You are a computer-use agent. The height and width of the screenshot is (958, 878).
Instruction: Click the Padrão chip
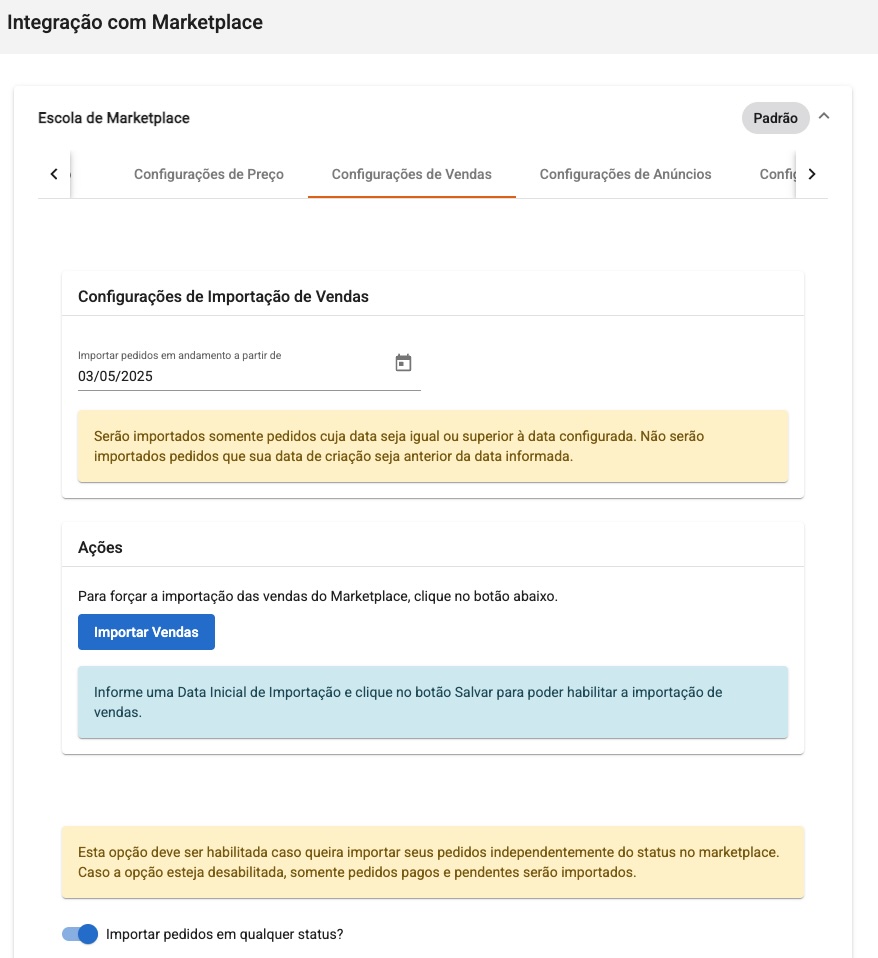click(x=775, y=118)
